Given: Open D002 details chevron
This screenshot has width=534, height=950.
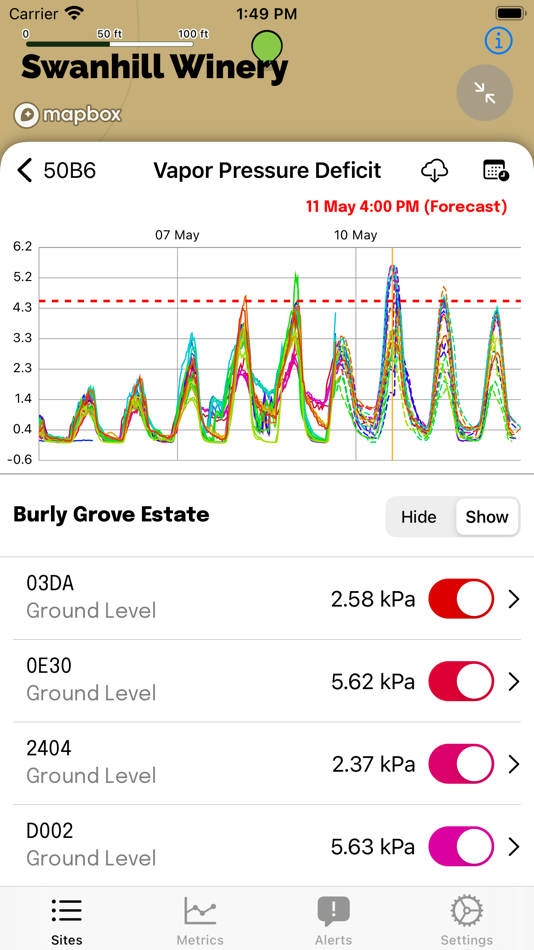Looking at the screenshot, I should [514, 846].
